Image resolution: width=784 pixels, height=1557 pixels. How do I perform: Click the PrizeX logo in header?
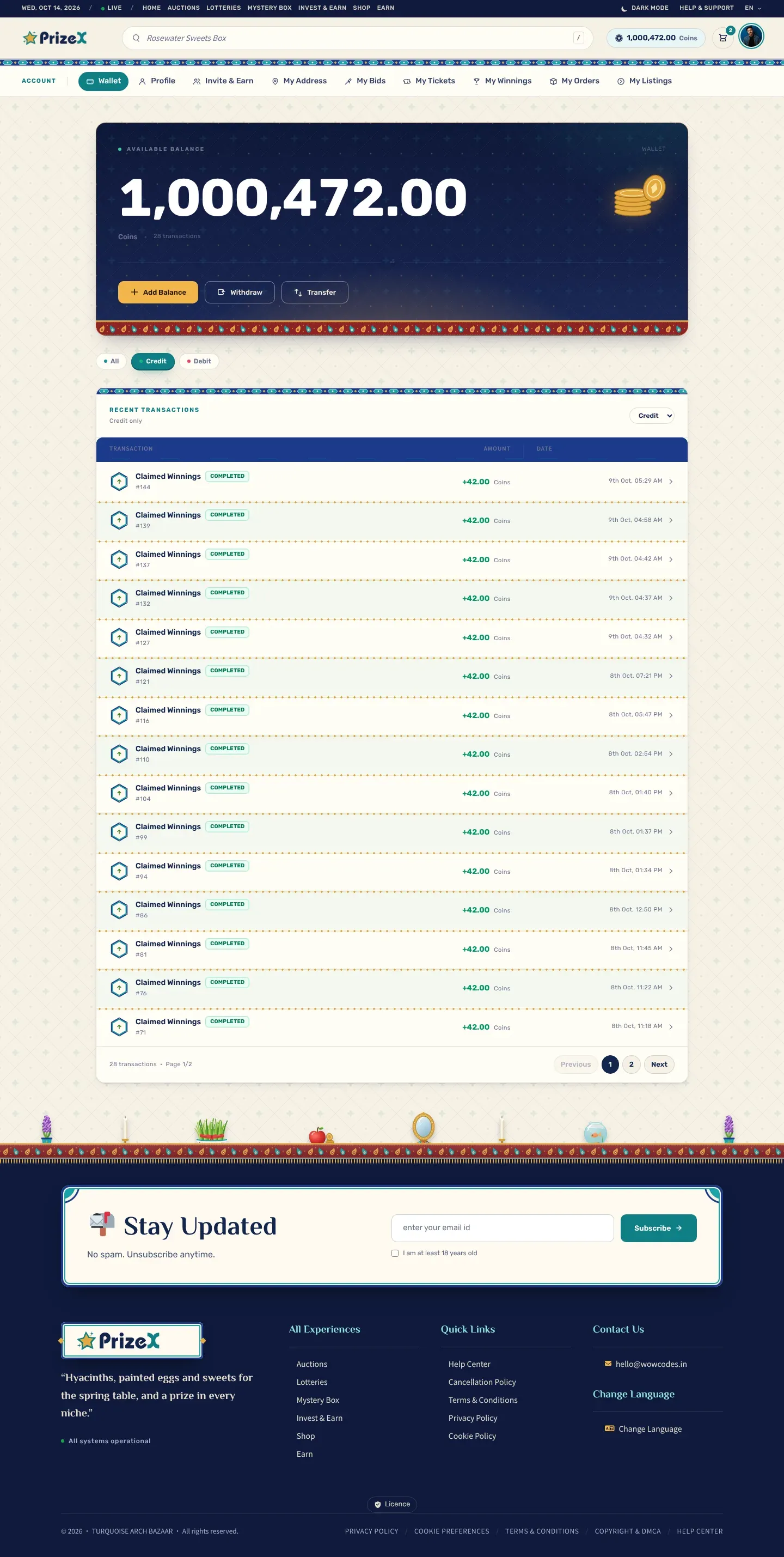coord(55,38)
